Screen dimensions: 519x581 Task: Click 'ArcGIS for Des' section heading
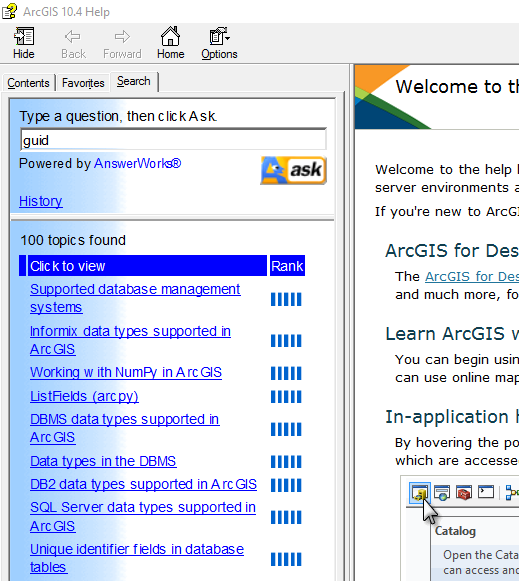point(452,251)
